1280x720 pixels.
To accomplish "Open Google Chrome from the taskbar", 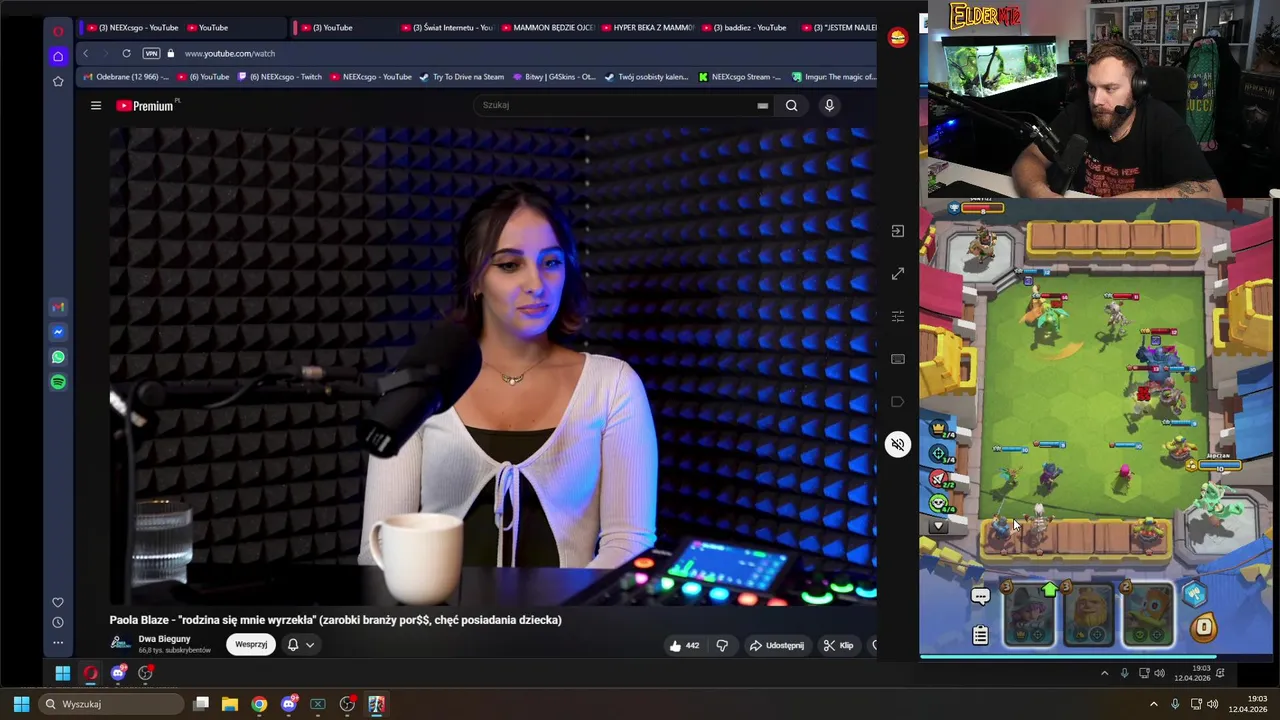I will pos(259,704).
